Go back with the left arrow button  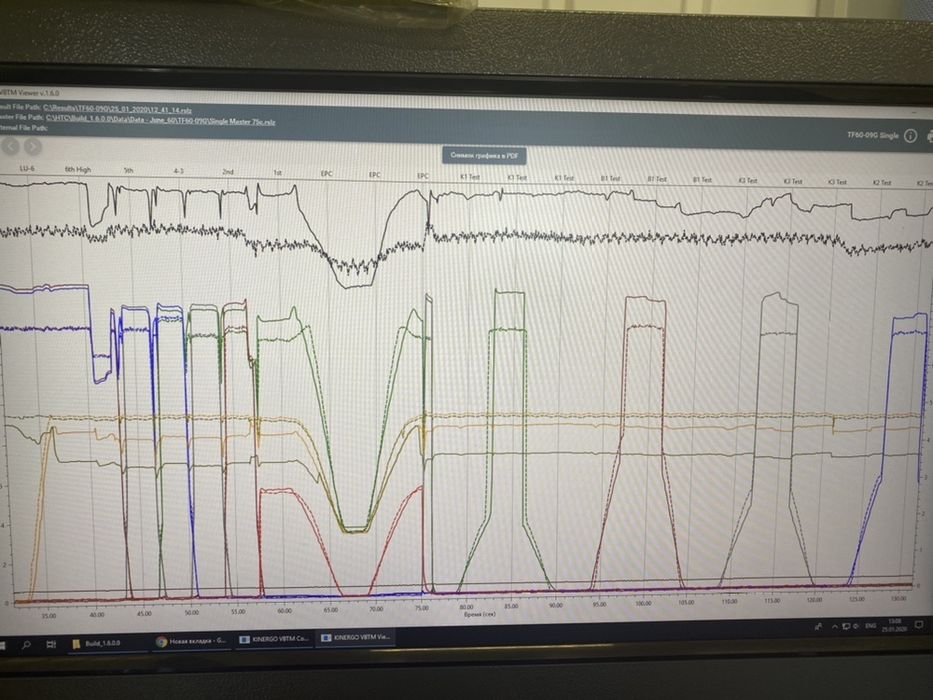click(10, 146)
